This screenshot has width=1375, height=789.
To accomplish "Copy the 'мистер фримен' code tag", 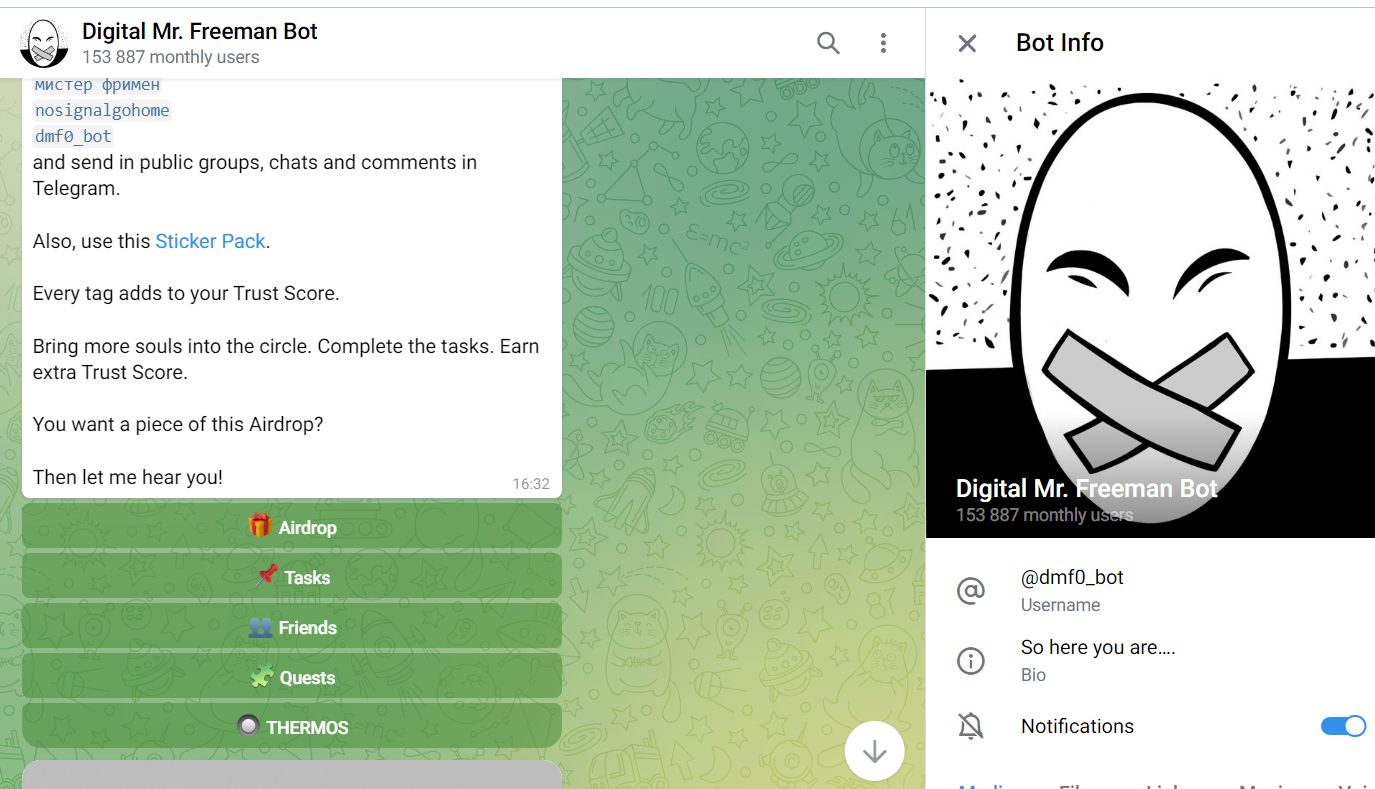I will (x=97, y=85).
